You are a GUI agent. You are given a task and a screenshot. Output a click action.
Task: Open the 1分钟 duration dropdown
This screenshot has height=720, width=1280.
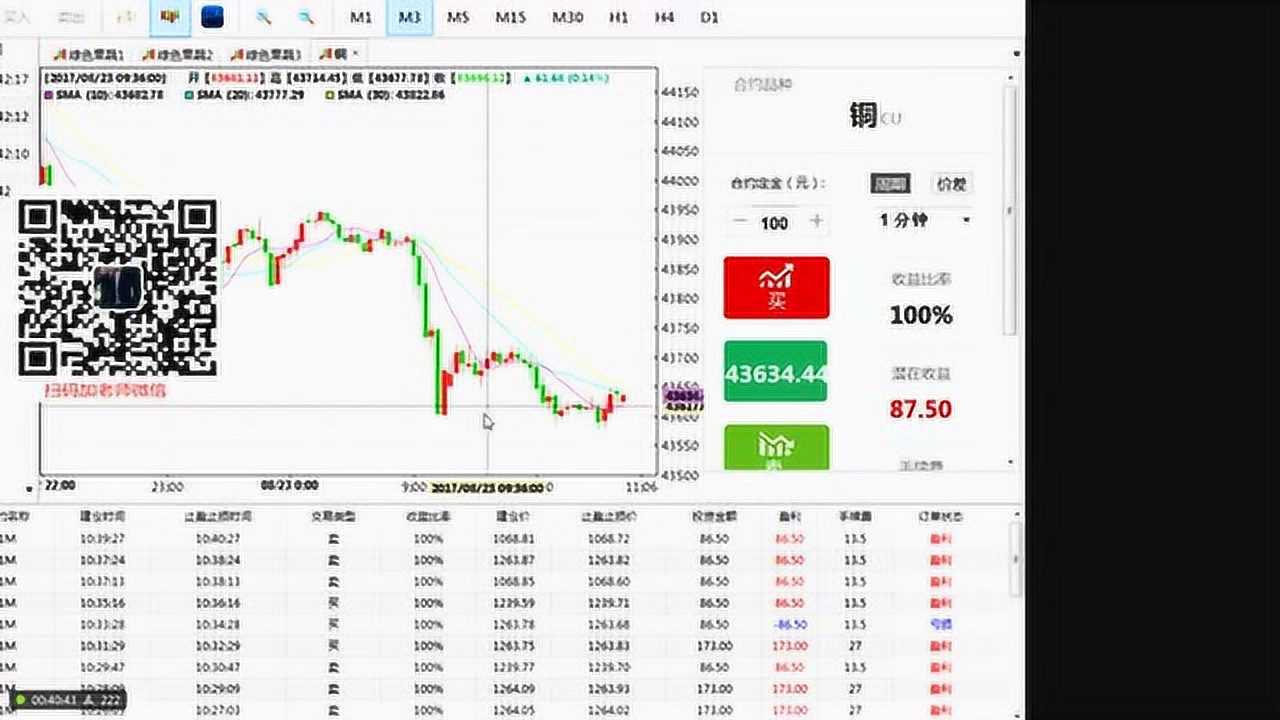point(924,220)
